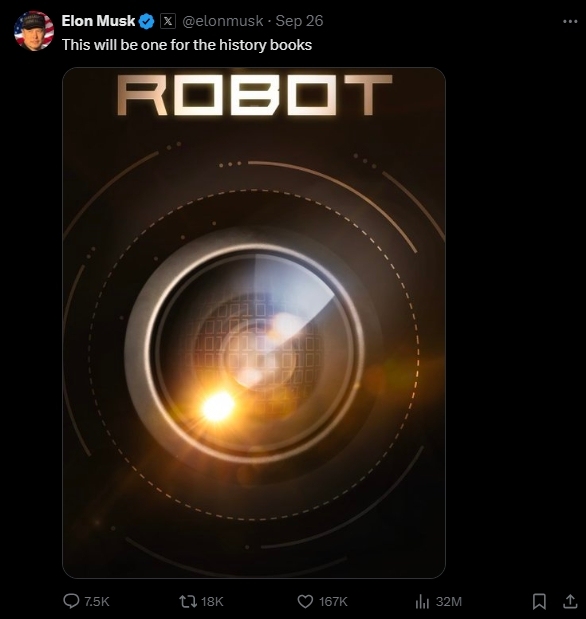Open the view analytics bar chart icon
The width and height of the screenshot is (586, 619).
pyautogui.click(x=422, y=602)
